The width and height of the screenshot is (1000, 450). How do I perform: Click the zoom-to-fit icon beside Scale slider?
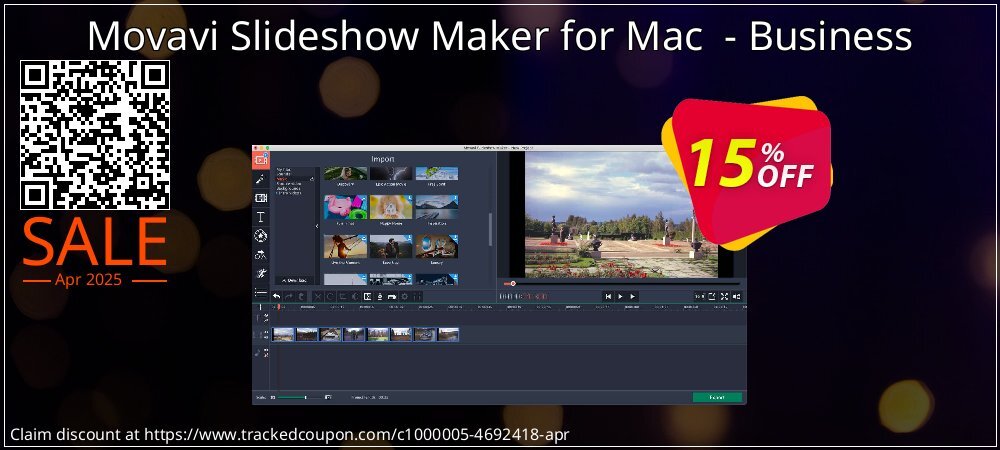[x=328, y=397]
